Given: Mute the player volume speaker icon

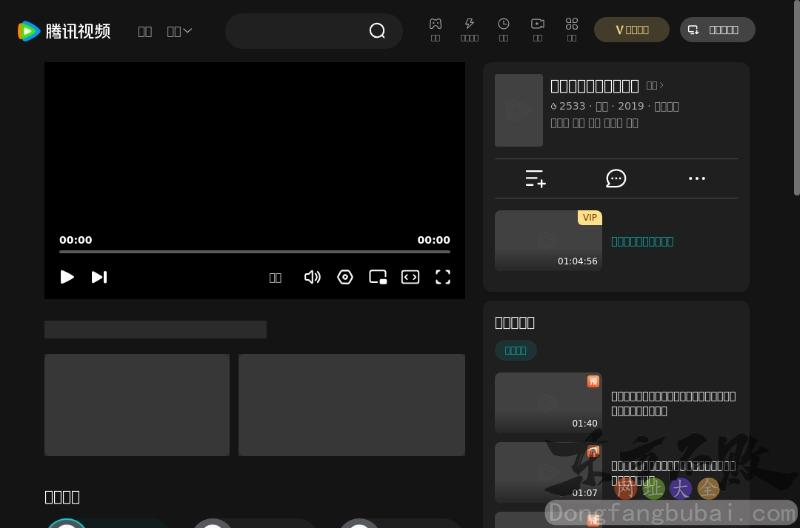Looking at the screenshot, I should 312,277.
